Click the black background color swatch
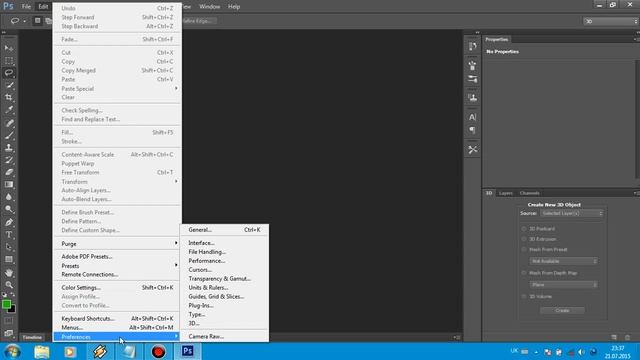Screen dimensions: 640x360 tap(13, 309)
